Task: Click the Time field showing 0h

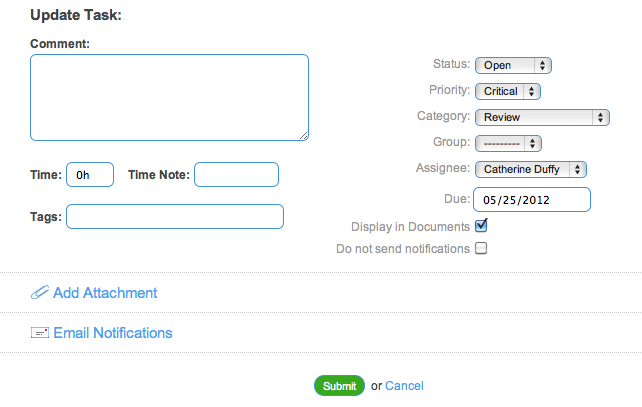Action: [x=90, y=175]
